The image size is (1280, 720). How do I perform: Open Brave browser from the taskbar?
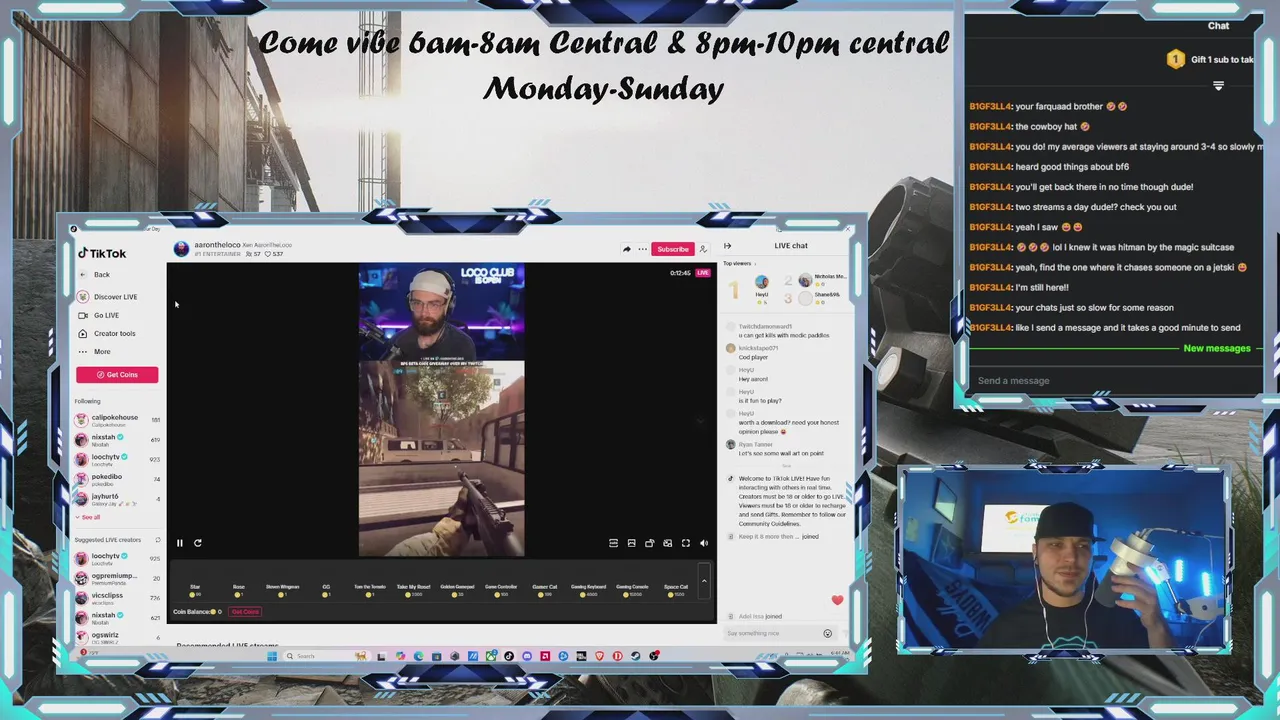(599, 657)
